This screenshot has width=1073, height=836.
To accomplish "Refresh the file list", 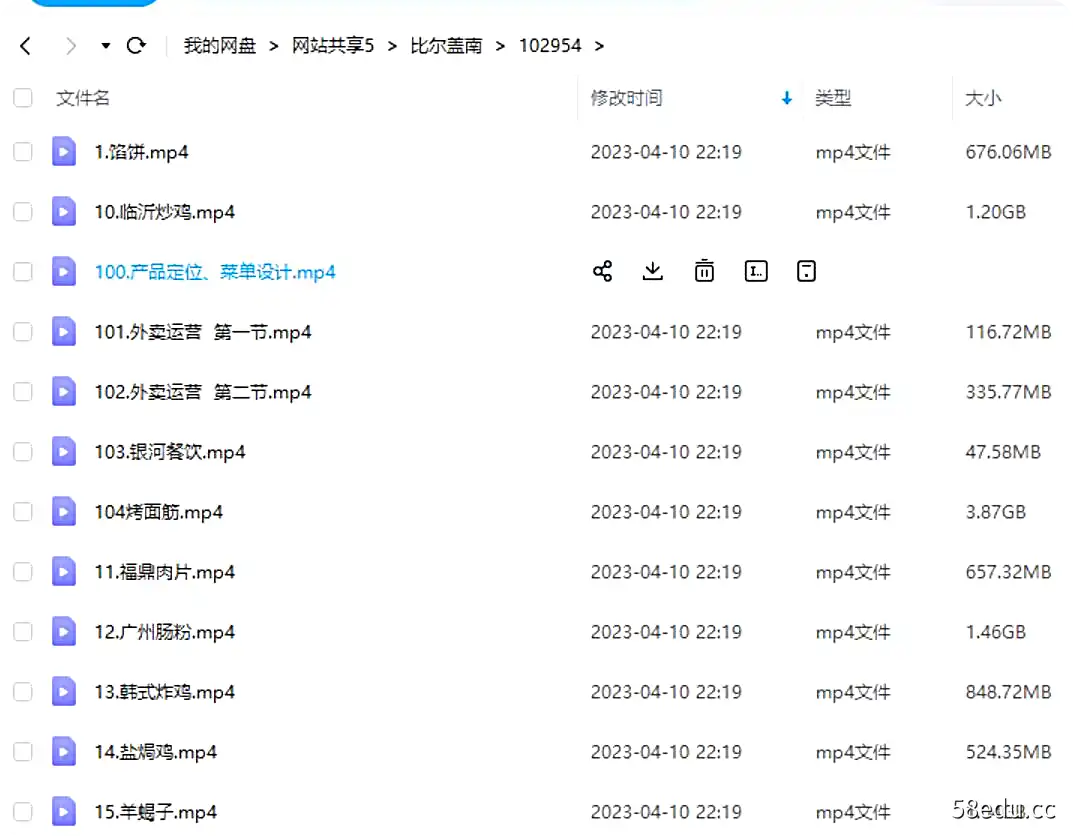I will 136,45.
